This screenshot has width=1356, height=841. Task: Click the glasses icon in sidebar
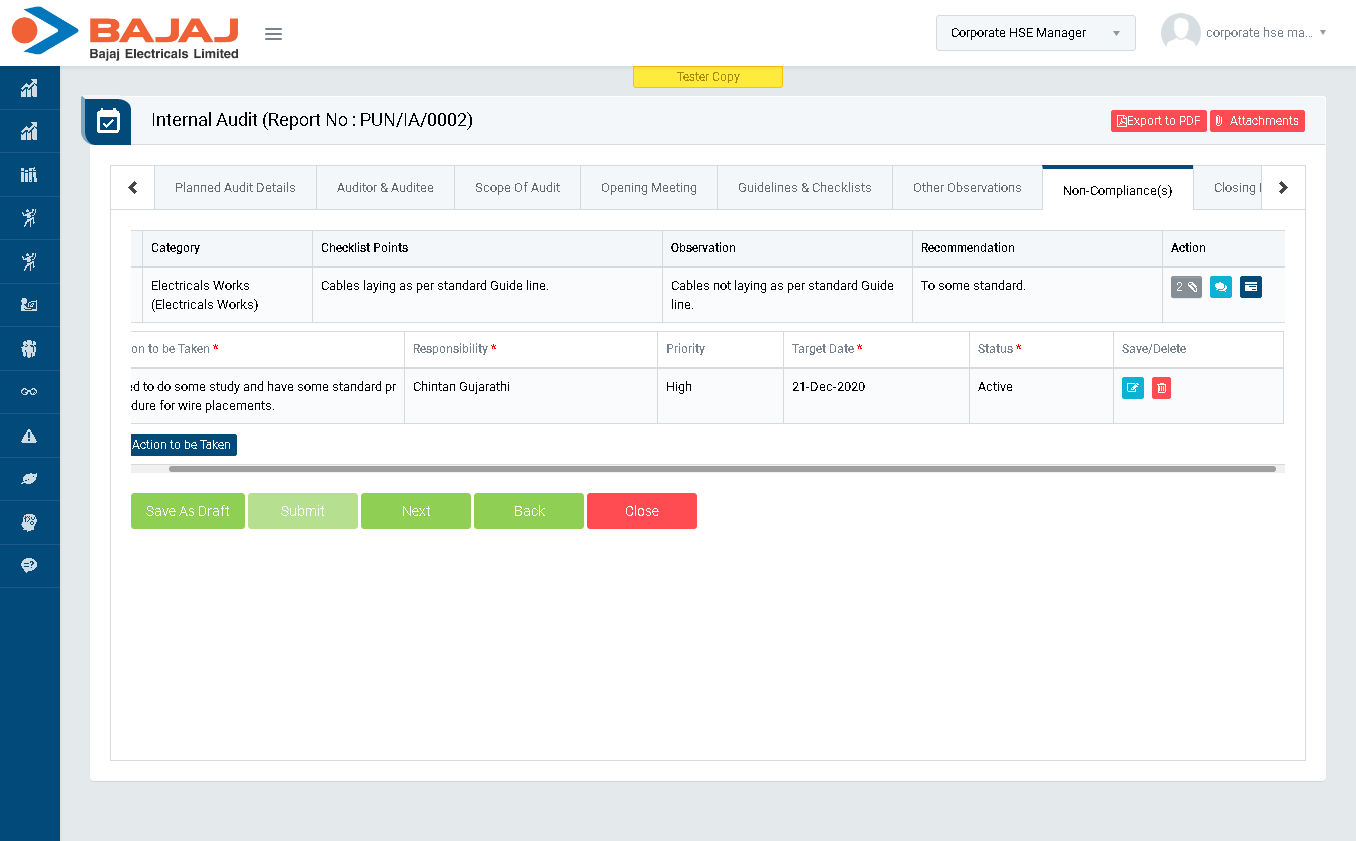29,392
